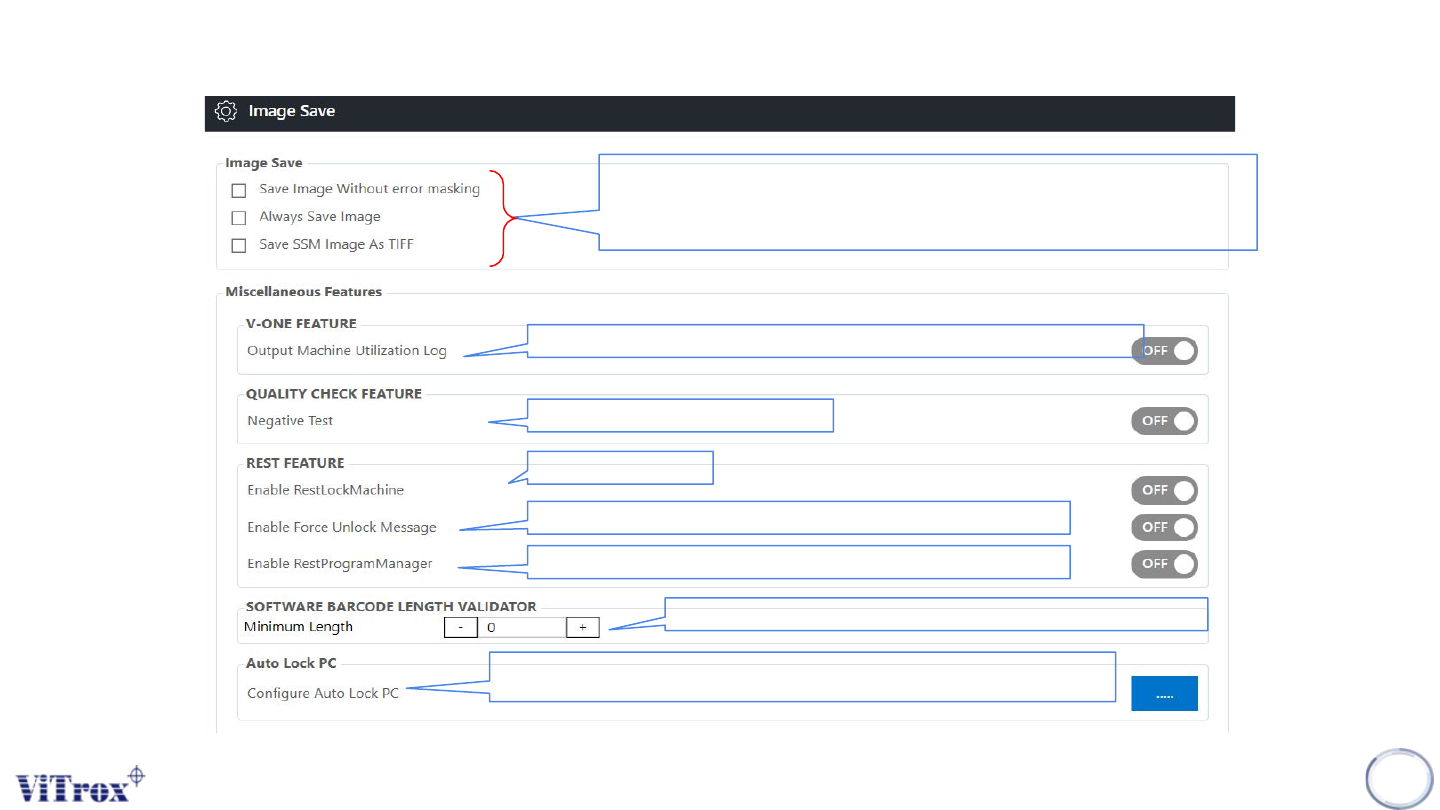Screen dimensions: 1440x810
Task: Tick Save SSM Image As TIFF checkbox
Action: (239, 246)
